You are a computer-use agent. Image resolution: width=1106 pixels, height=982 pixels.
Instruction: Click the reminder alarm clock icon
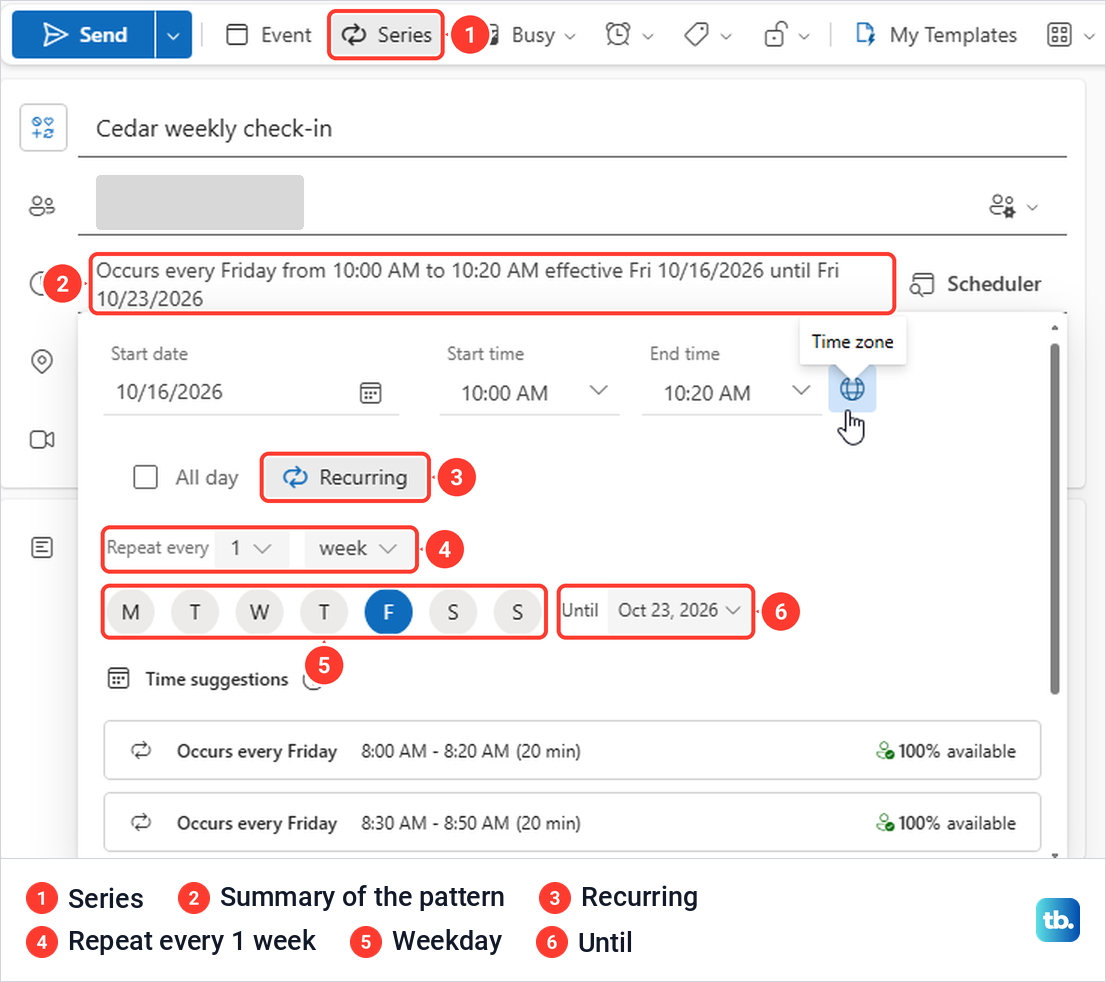[619, 35]
